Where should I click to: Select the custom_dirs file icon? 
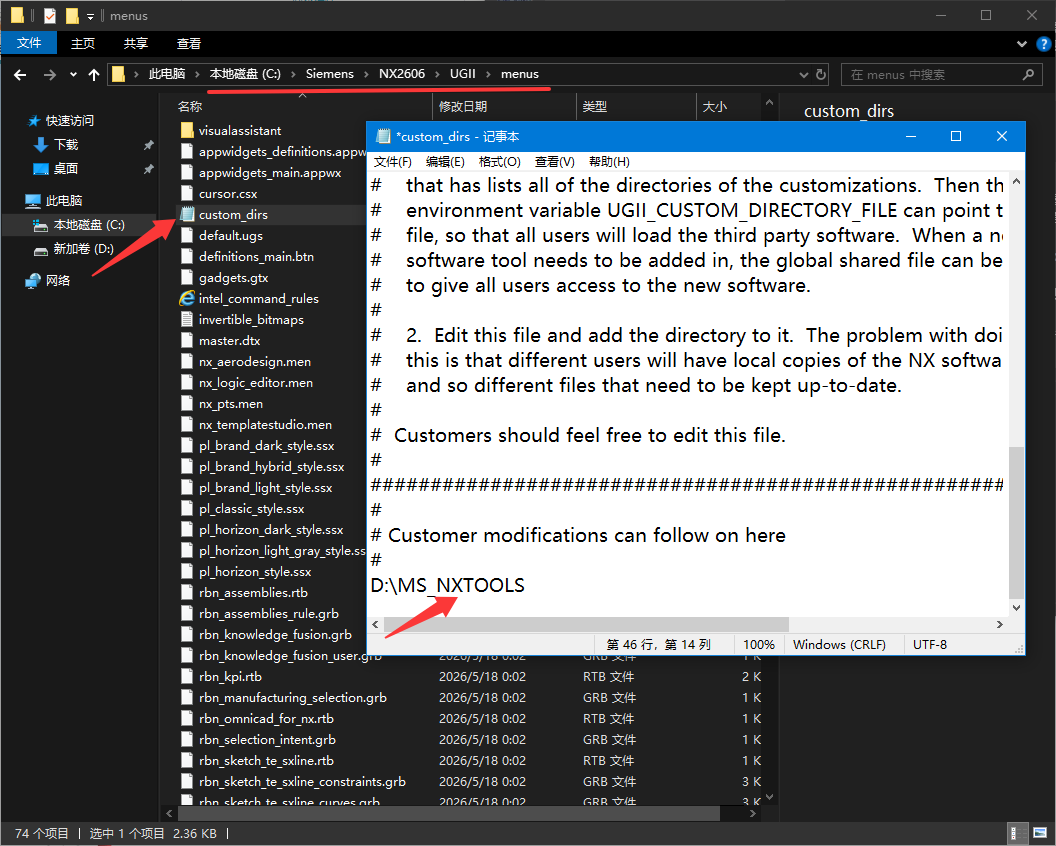tap(187, 214)
